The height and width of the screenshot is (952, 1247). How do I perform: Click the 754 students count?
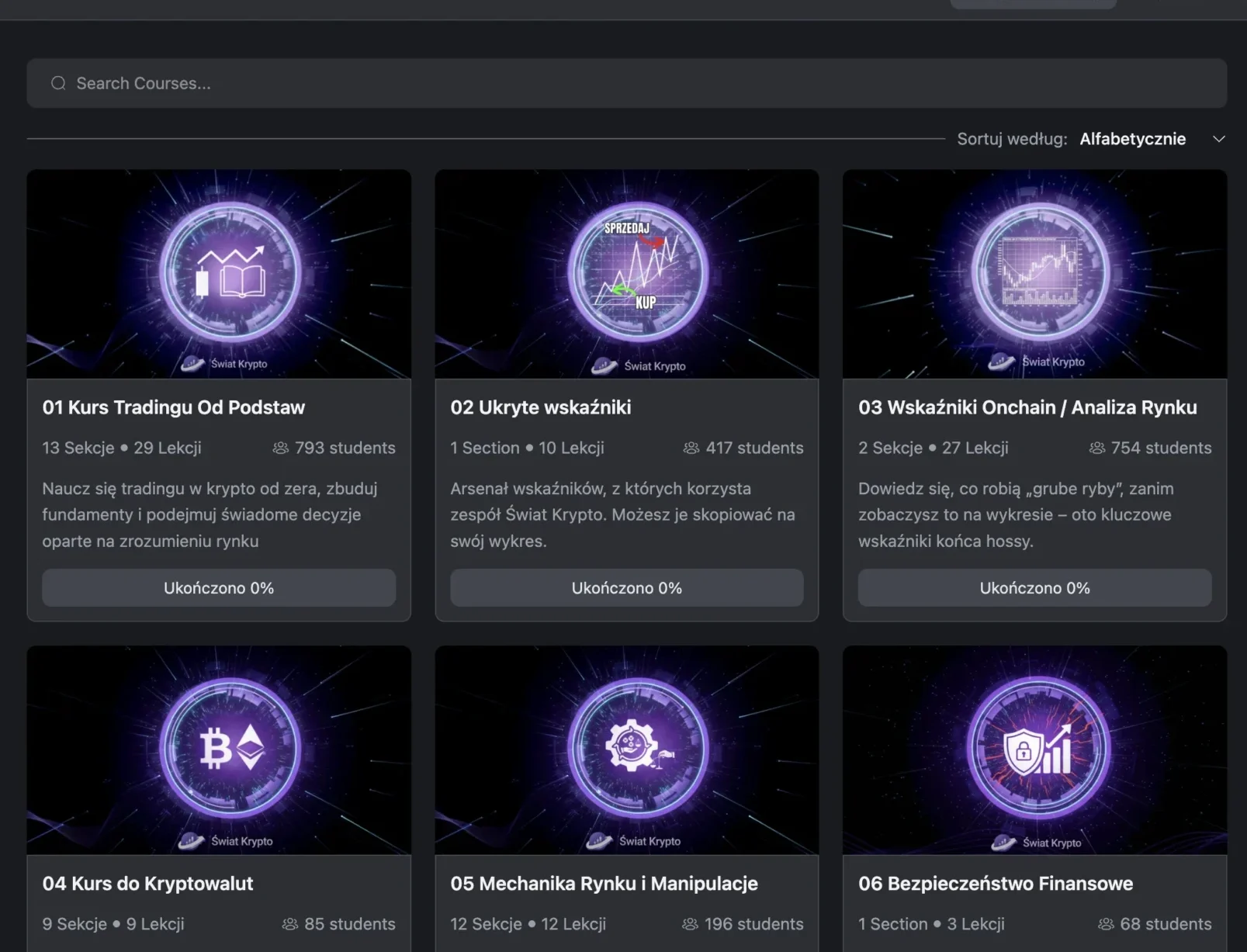tap(1161, 448)
